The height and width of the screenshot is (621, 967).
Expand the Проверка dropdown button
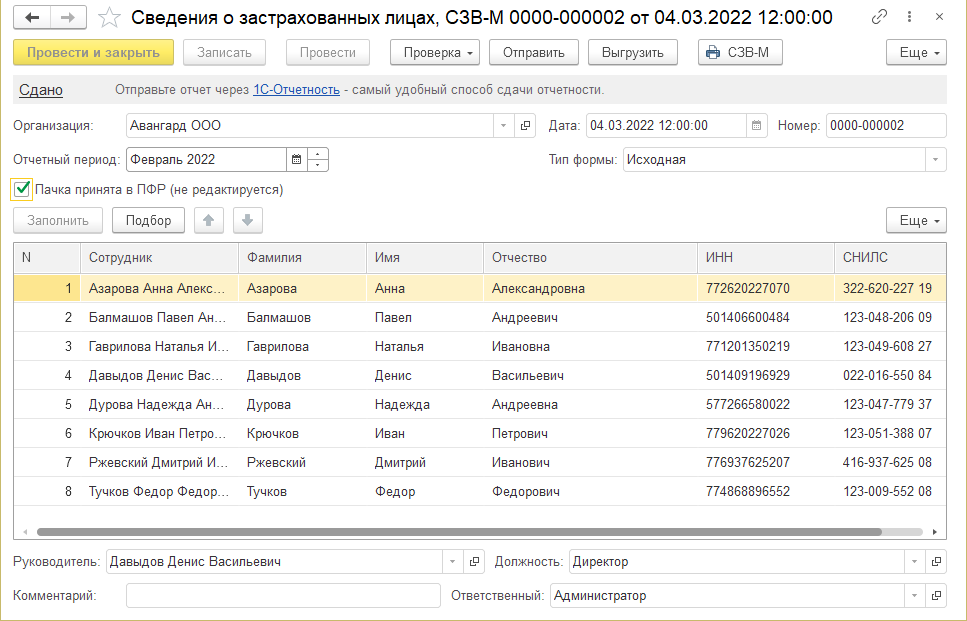pyautogui.click(x=435, y=52)
